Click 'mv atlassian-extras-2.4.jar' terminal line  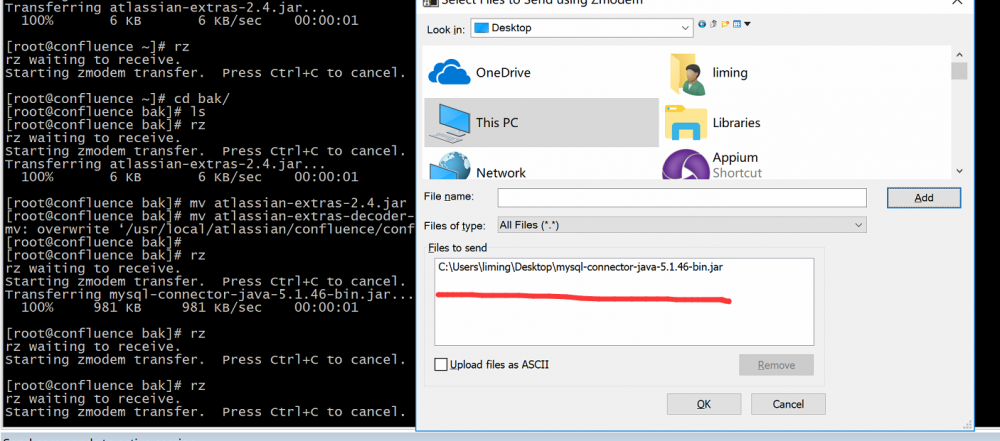pos(205,204)
